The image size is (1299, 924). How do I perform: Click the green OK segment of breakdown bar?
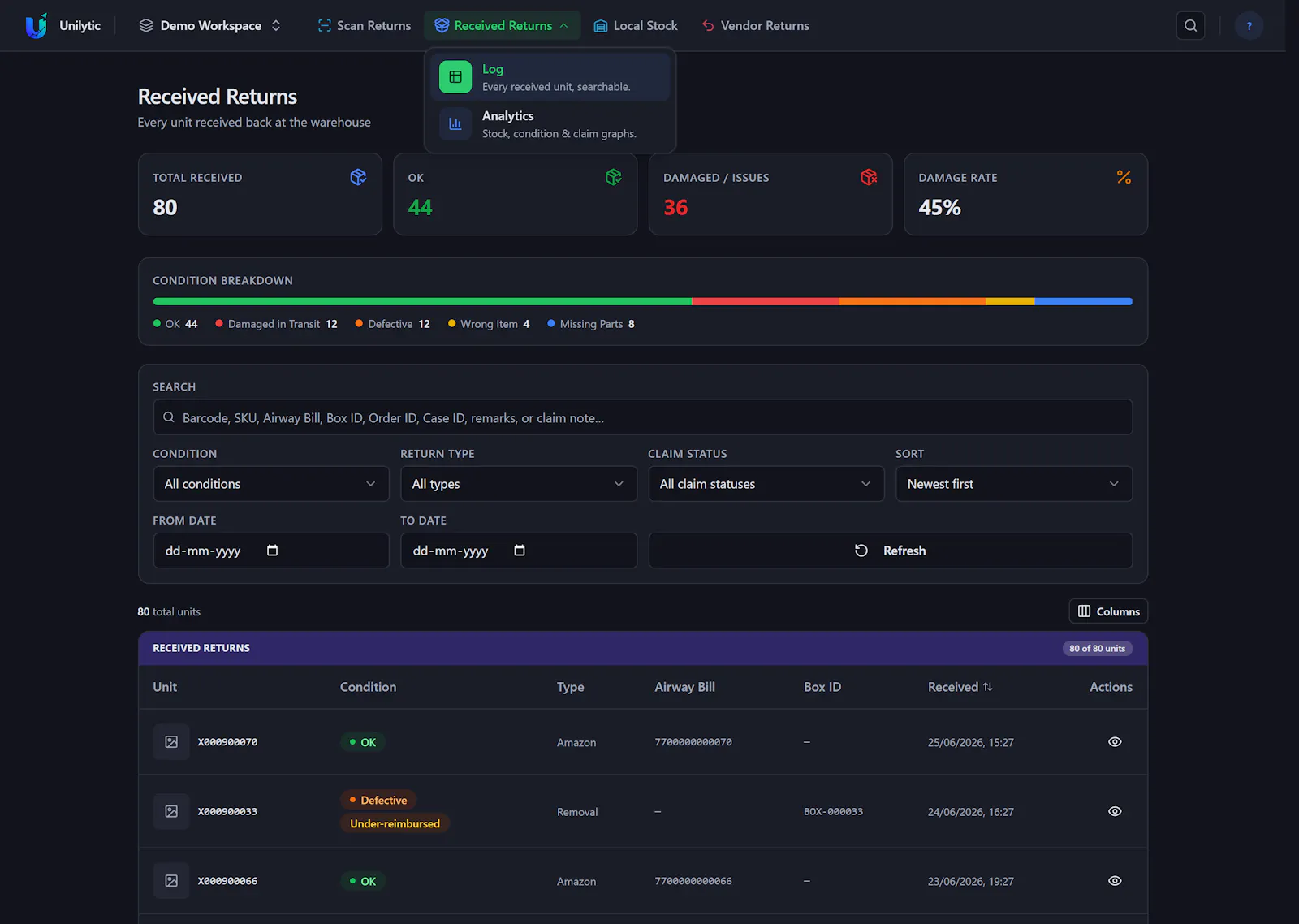[422, 301]
